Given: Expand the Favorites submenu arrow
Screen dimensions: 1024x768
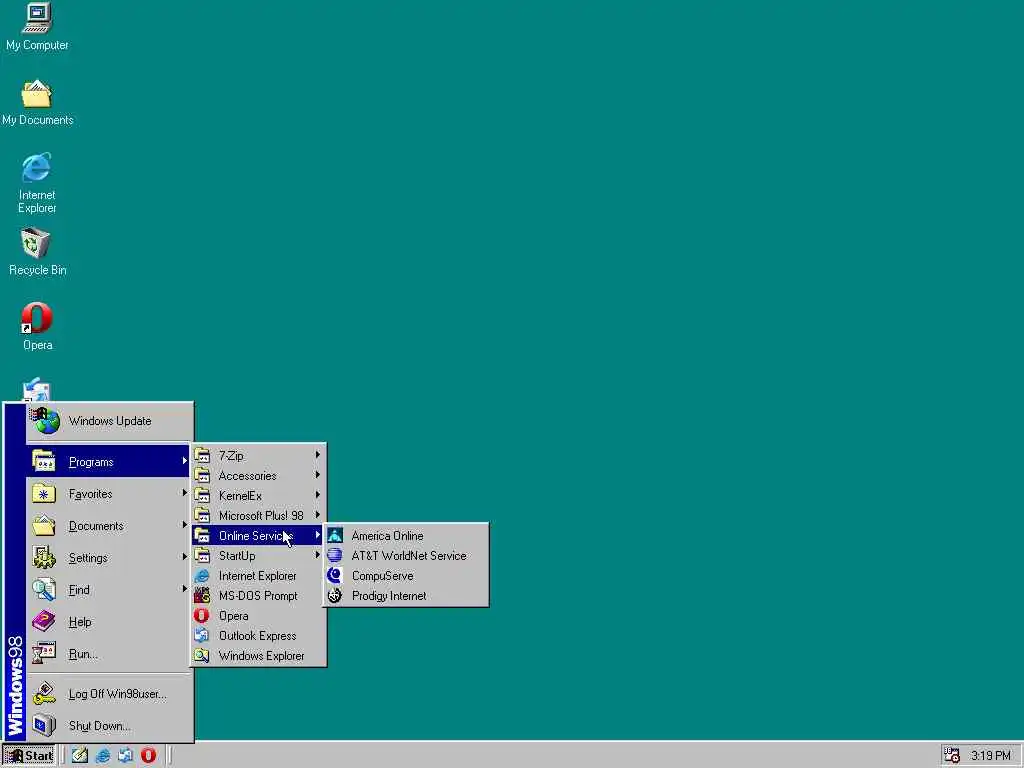Looking at the screenshot, I should [x=185, y=493].
